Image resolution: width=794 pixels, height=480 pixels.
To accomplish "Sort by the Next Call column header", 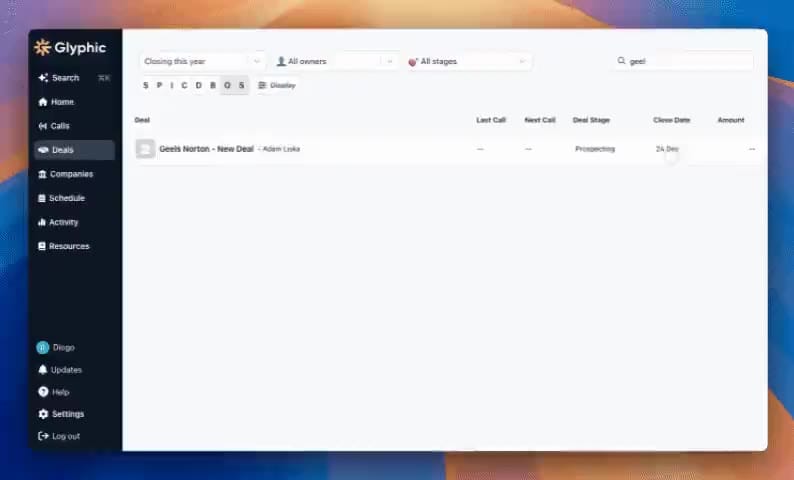I will [540, 120].
